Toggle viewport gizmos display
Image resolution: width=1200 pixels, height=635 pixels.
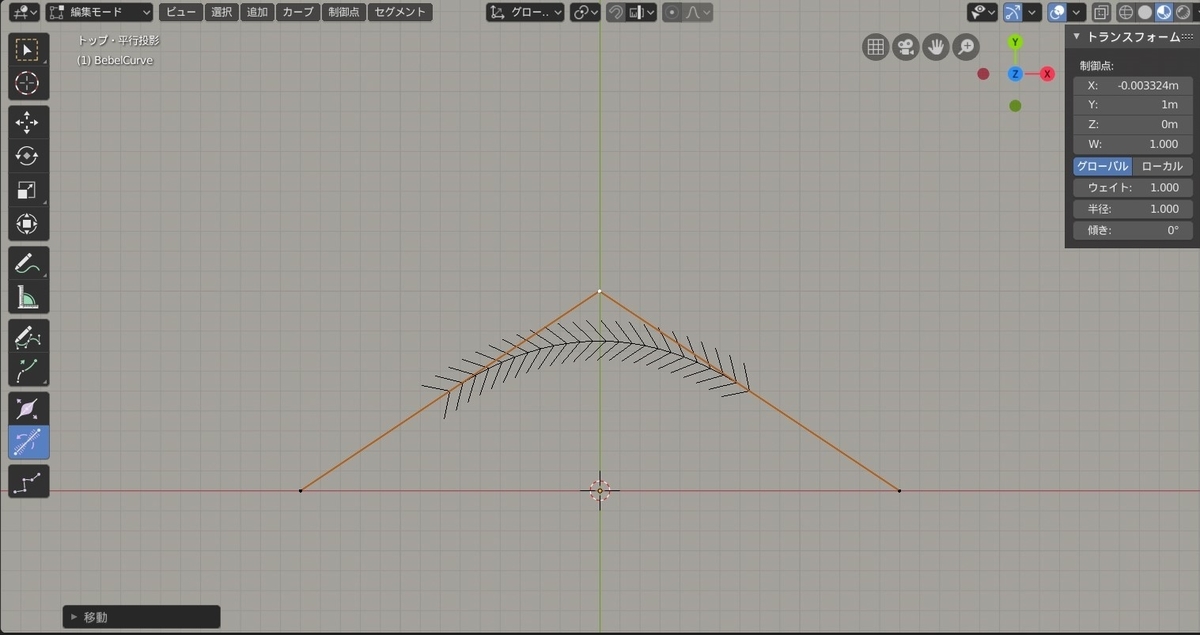click(x=1013, y=13)
